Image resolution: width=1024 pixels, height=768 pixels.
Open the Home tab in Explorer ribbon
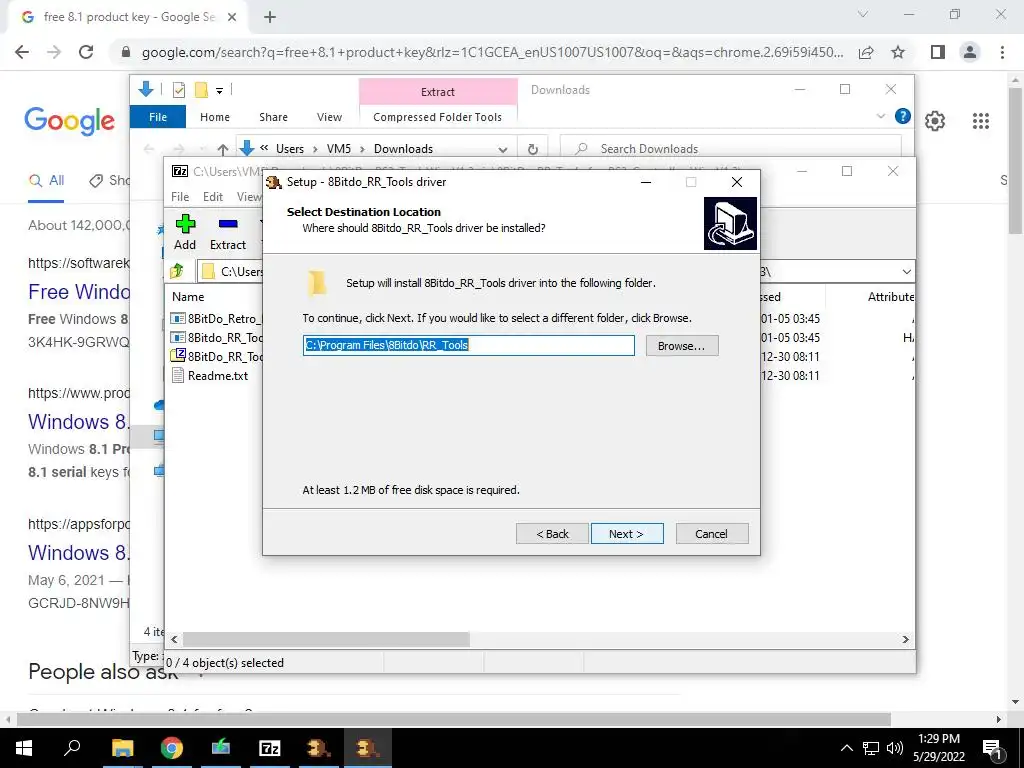pyautogui.click(x=215, y=117)
